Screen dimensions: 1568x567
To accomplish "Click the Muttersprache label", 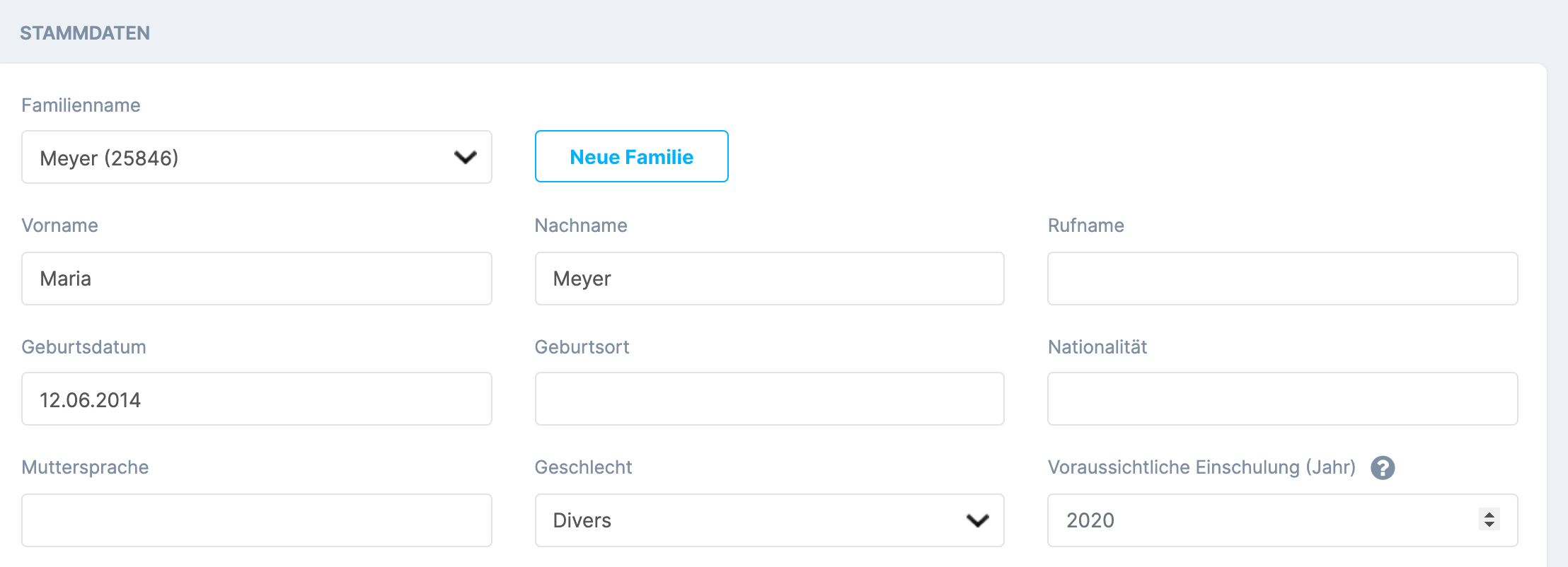I will [x=85, y=467].
